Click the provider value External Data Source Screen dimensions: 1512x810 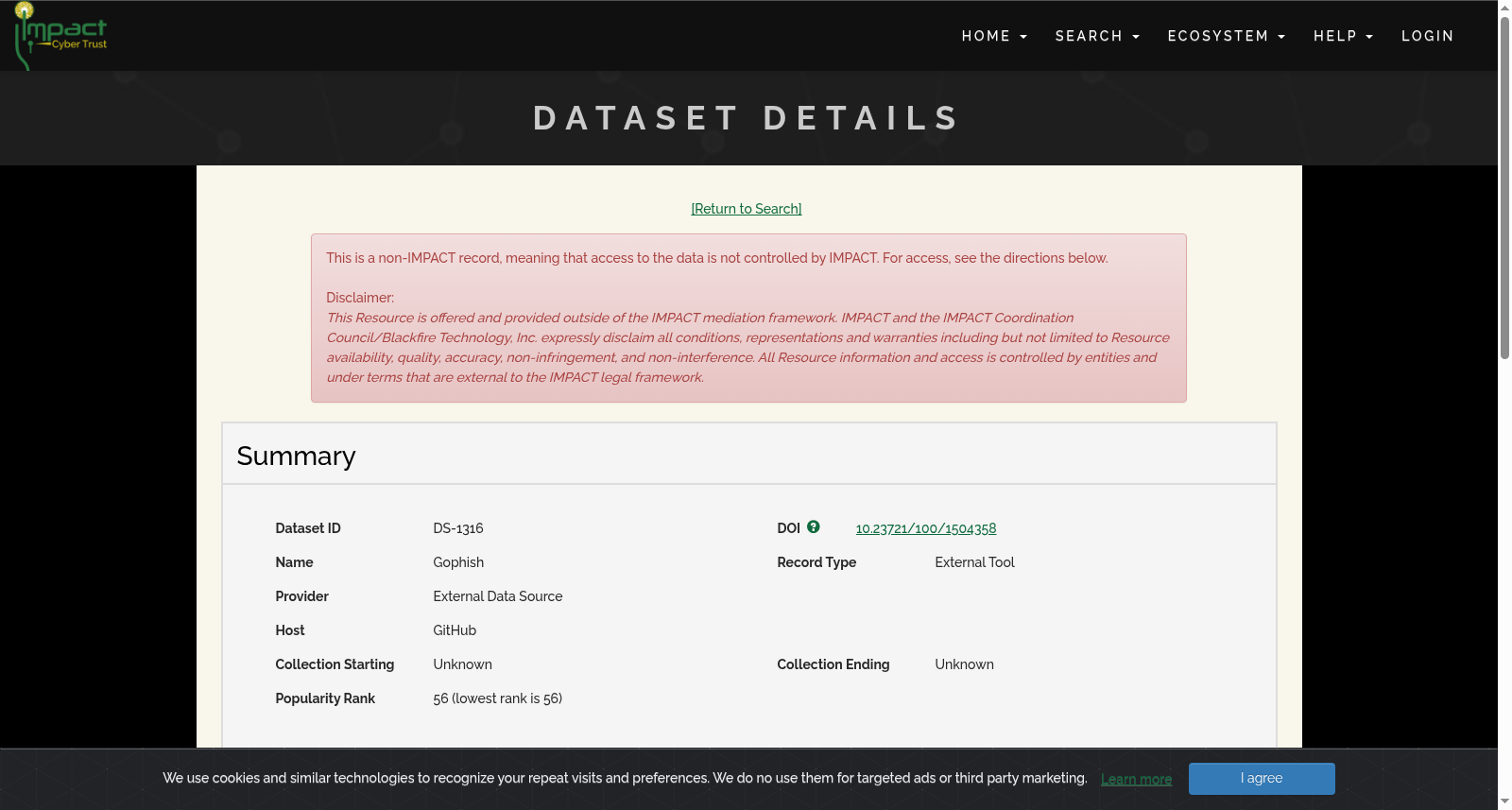click(498, 596)
